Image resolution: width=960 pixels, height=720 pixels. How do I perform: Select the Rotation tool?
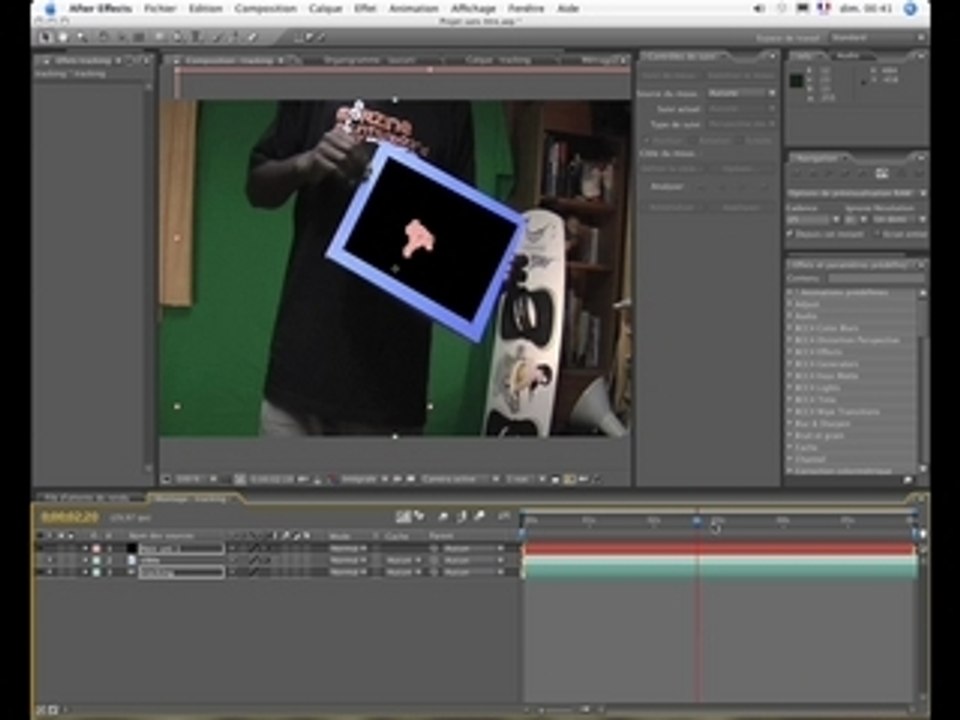coord(103,37)
